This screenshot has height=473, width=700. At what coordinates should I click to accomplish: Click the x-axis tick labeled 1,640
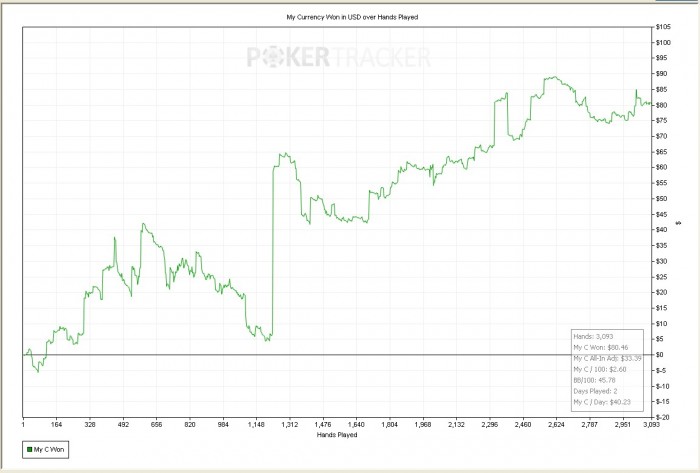pos(356,424)
